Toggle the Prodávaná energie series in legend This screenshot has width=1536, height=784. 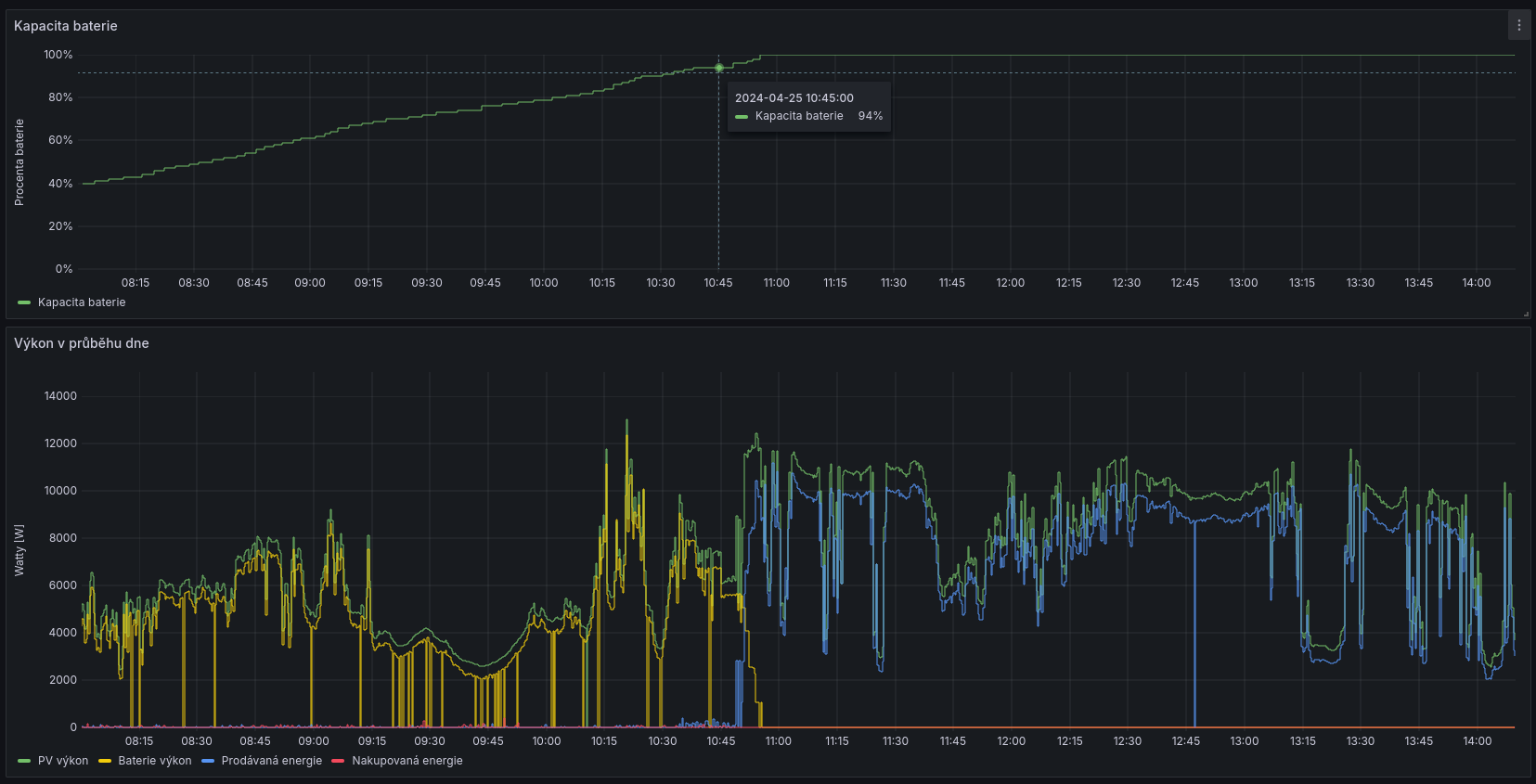coord(271,761)
